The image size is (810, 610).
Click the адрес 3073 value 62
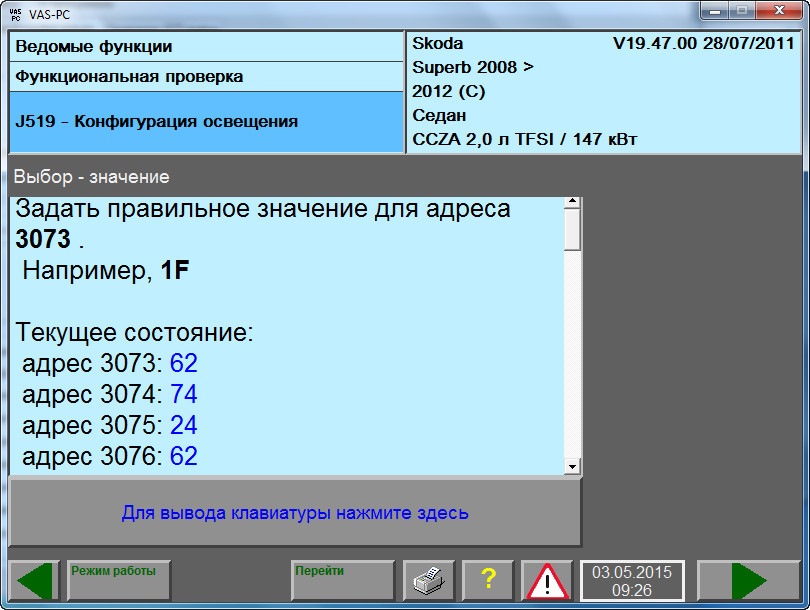[183, 363]
